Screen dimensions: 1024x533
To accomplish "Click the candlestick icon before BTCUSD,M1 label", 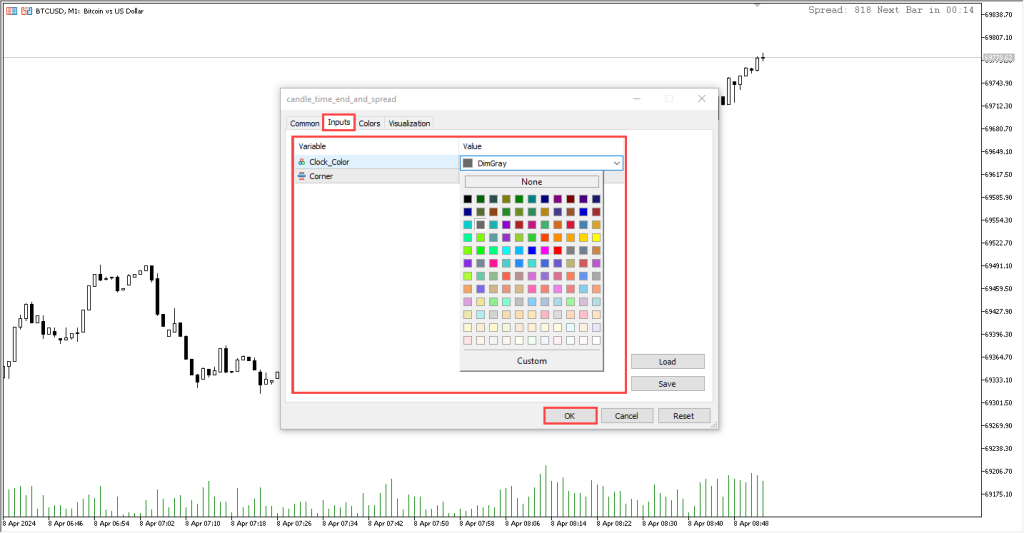I will [x=26, y=11].
